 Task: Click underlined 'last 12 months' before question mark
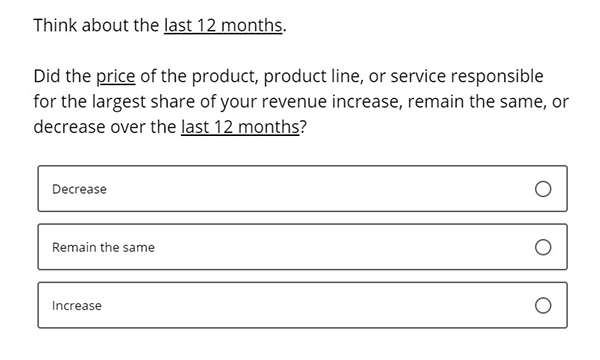[240, 127]
